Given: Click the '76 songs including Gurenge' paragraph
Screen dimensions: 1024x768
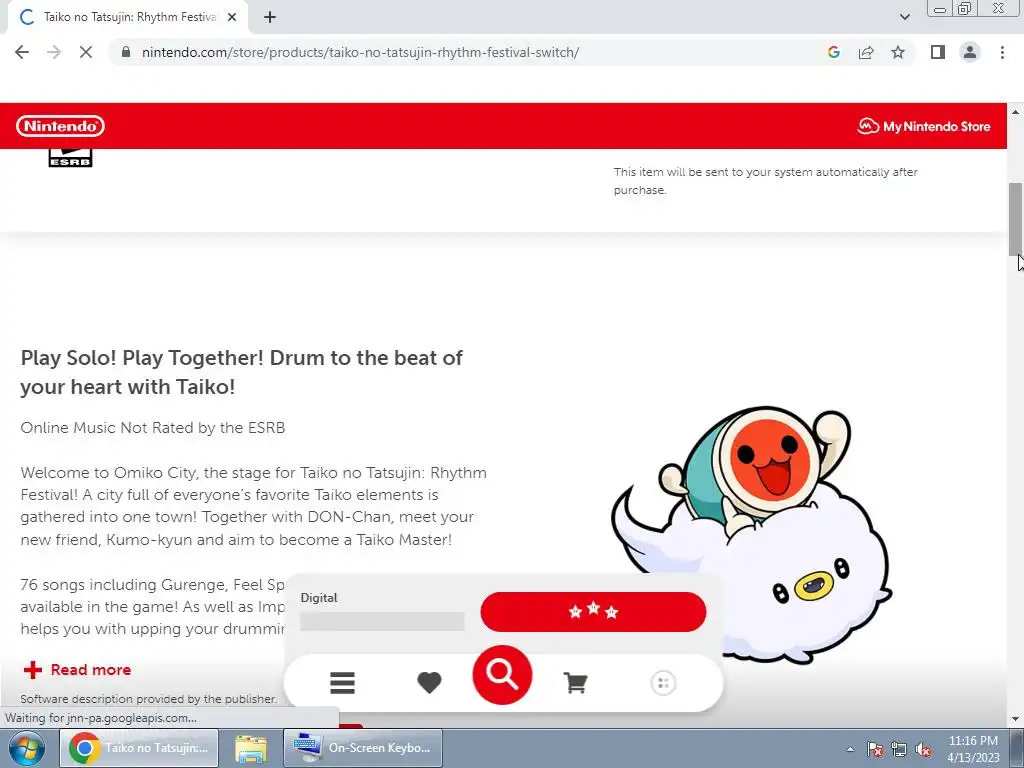Looking at the screenshot, I should click(x=153, y=607).
